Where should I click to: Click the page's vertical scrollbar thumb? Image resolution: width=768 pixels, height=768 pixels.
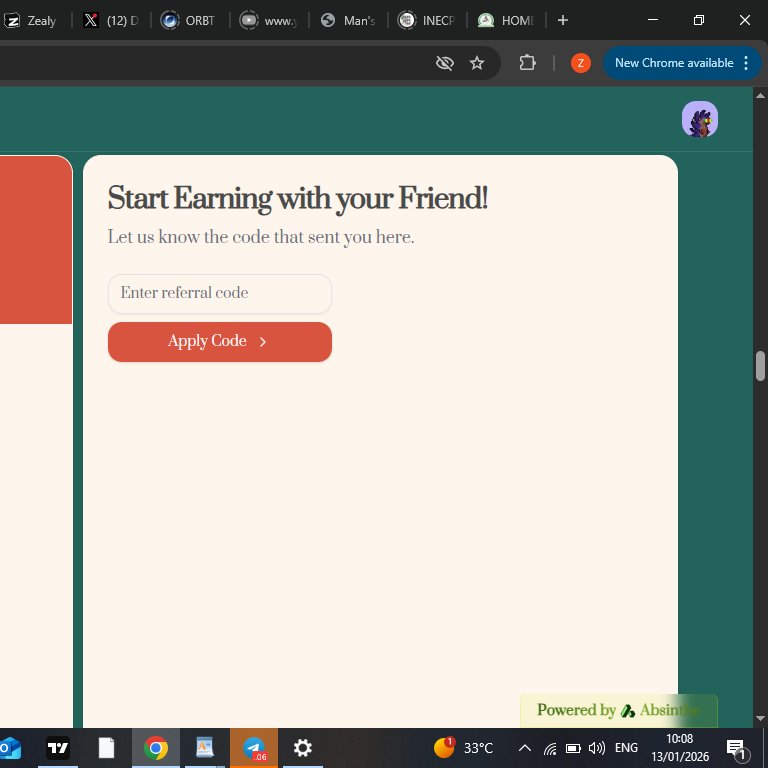pyautogui.click(x=760, y=366)
